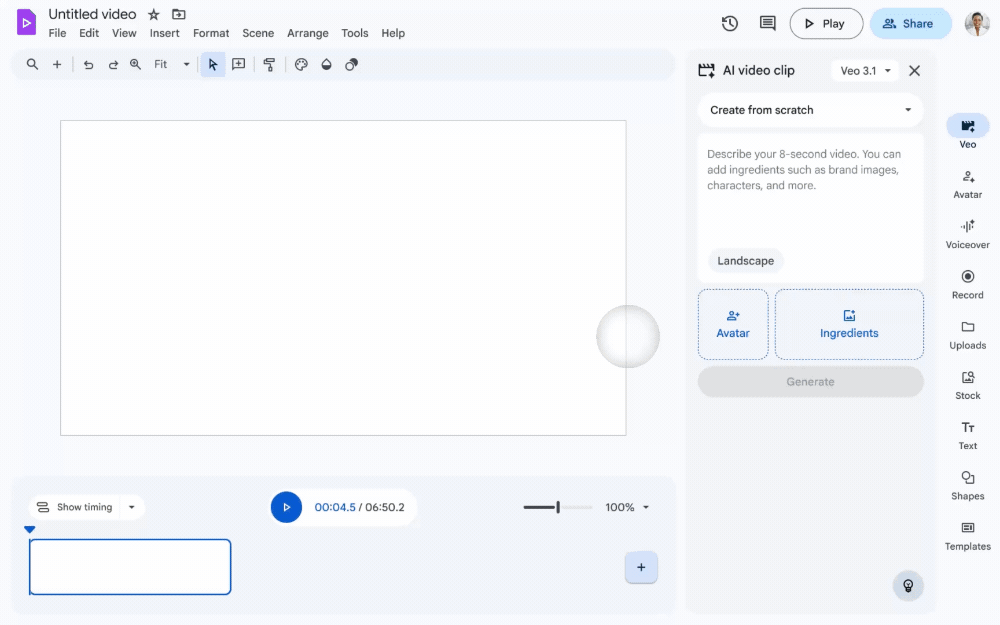Star the Untitled video document
The height and width of the screenshot is (625, 1000).
tap(154, 15)
